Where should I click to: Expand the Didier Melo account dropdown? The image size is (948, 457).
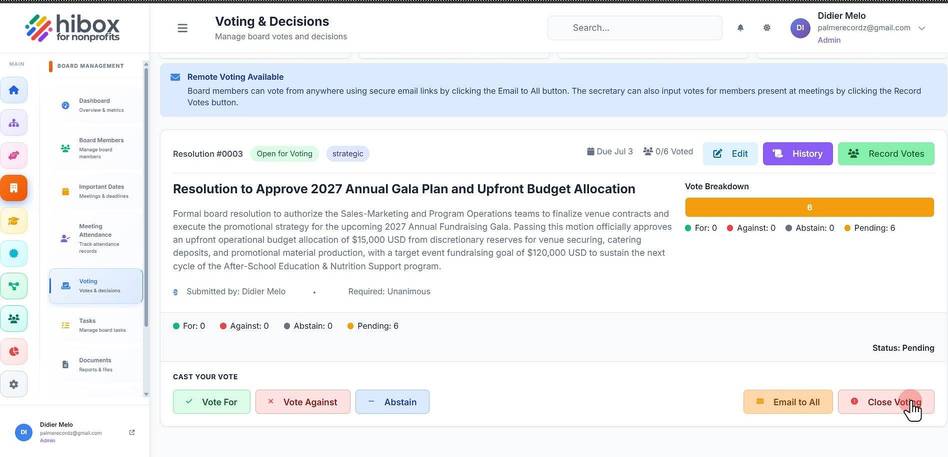pyautogui.click(x=921, y=28)
